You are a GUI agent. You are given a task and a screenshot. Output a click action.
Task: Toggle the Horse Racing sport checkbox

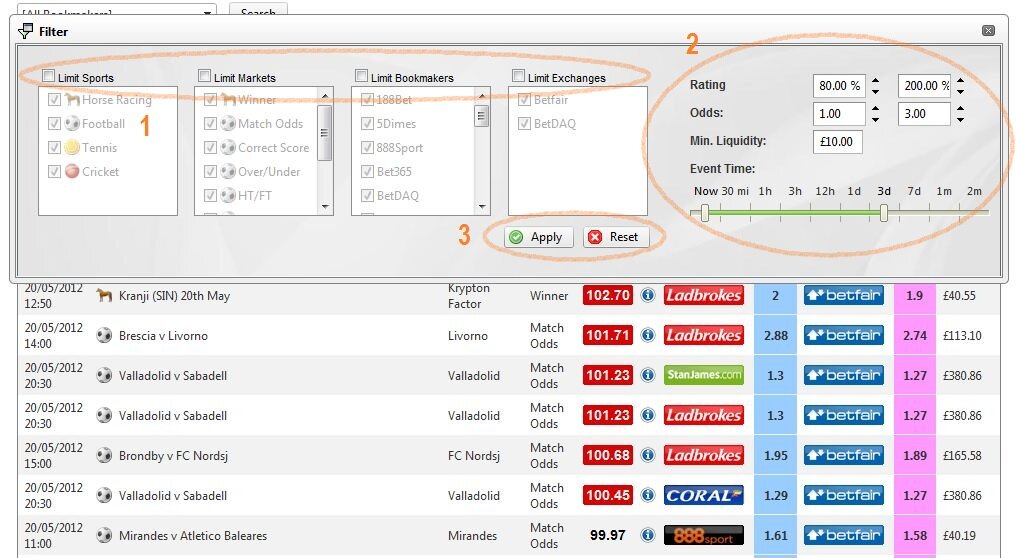(x=54, y=99)
